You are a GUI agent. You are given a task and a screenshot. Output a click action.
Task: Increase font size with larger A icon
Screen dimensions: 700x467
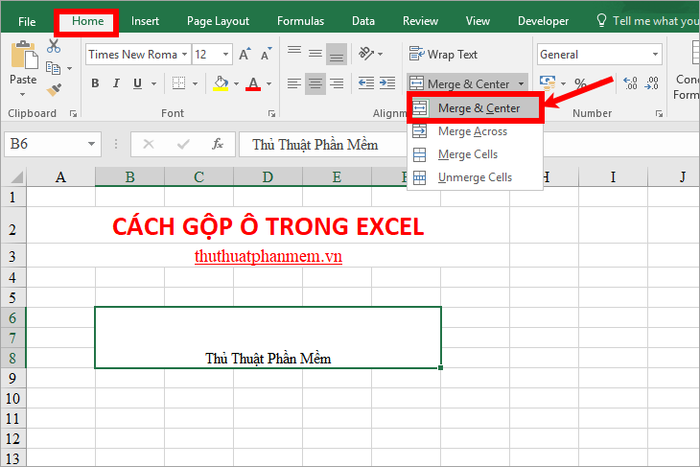245,54
